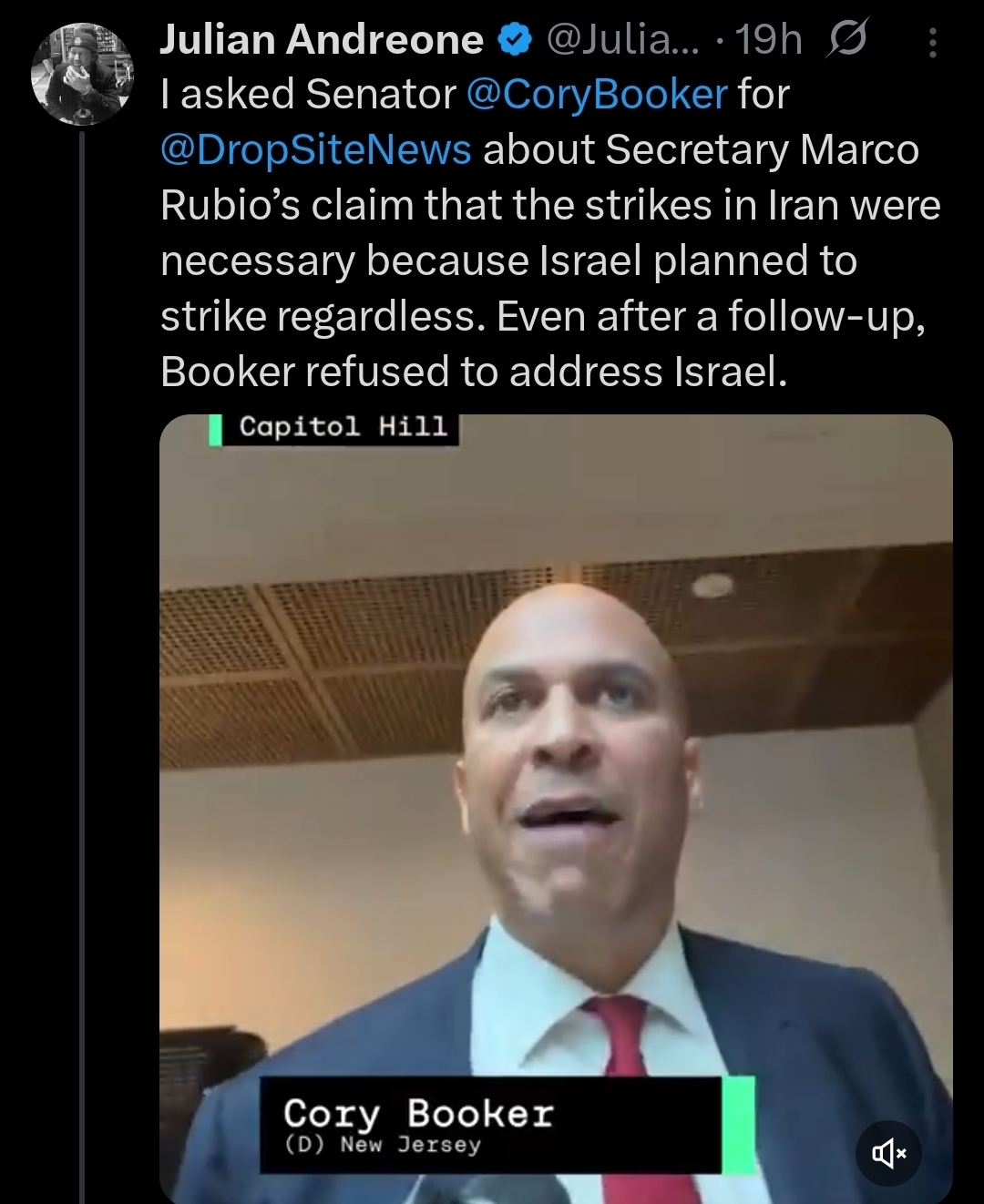Open the @DropSiteNews mention link

(x=316, y=150)
